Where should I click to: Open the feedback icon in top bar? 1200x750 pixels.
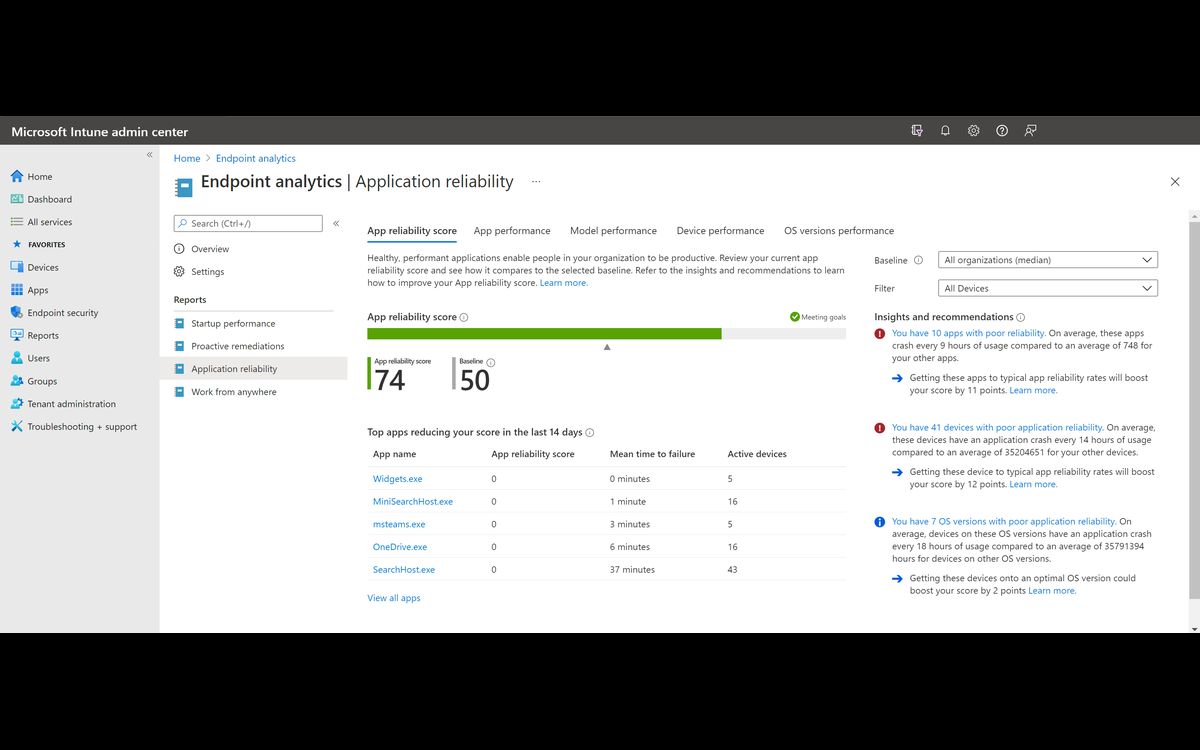click(1031, 131)
